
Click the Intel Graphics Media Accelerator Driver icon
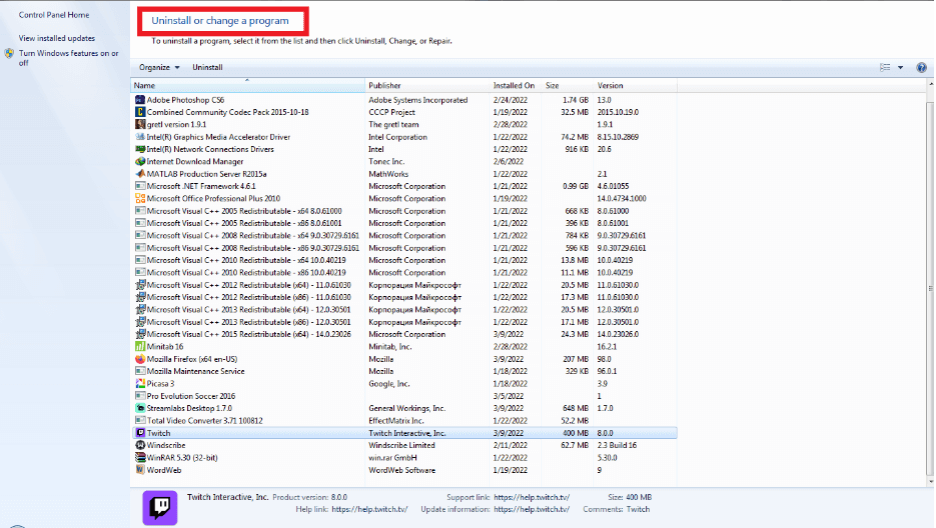140,137
